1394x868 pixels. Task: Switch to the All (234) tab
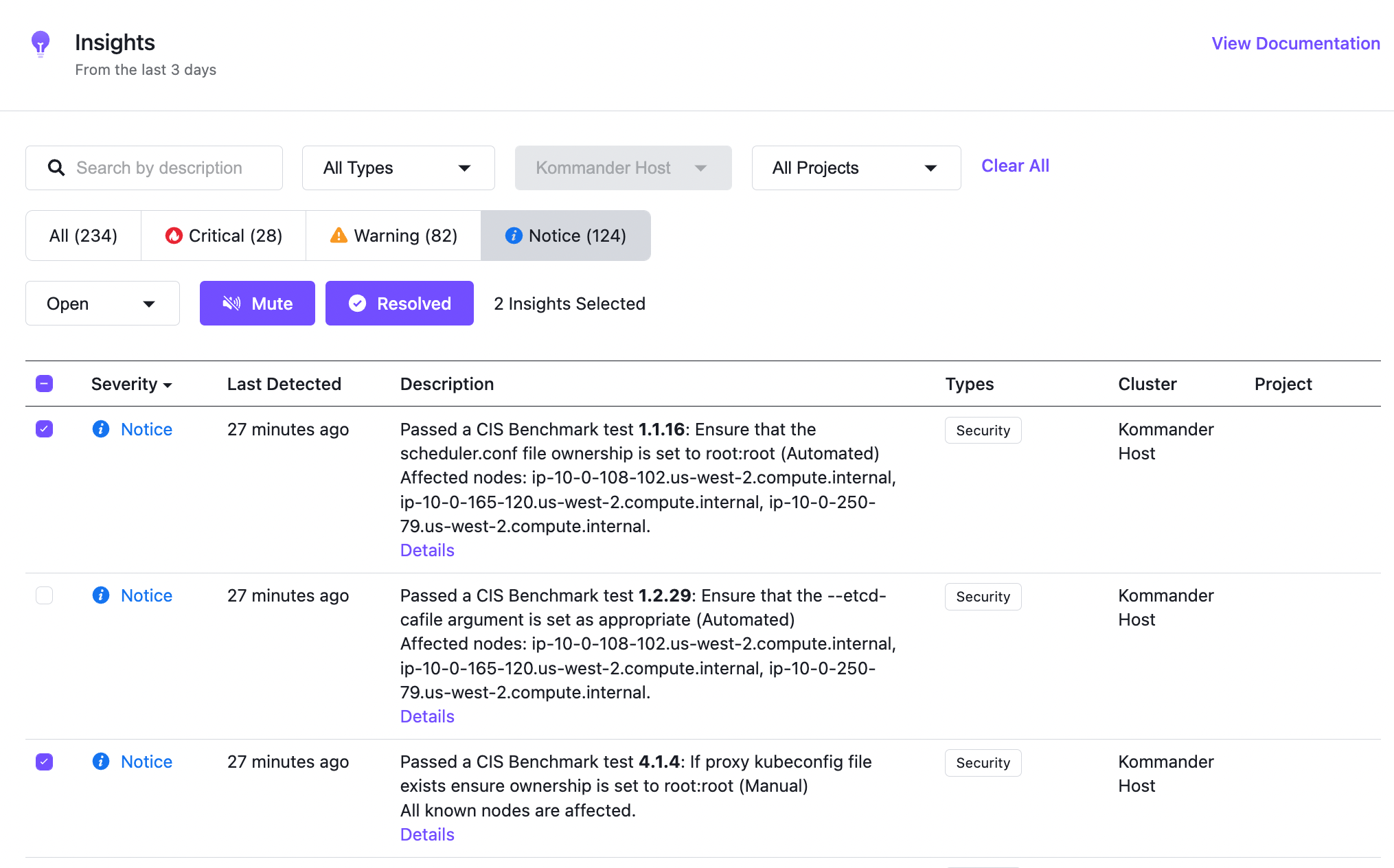pyautogui.click(x=83, y=236)
